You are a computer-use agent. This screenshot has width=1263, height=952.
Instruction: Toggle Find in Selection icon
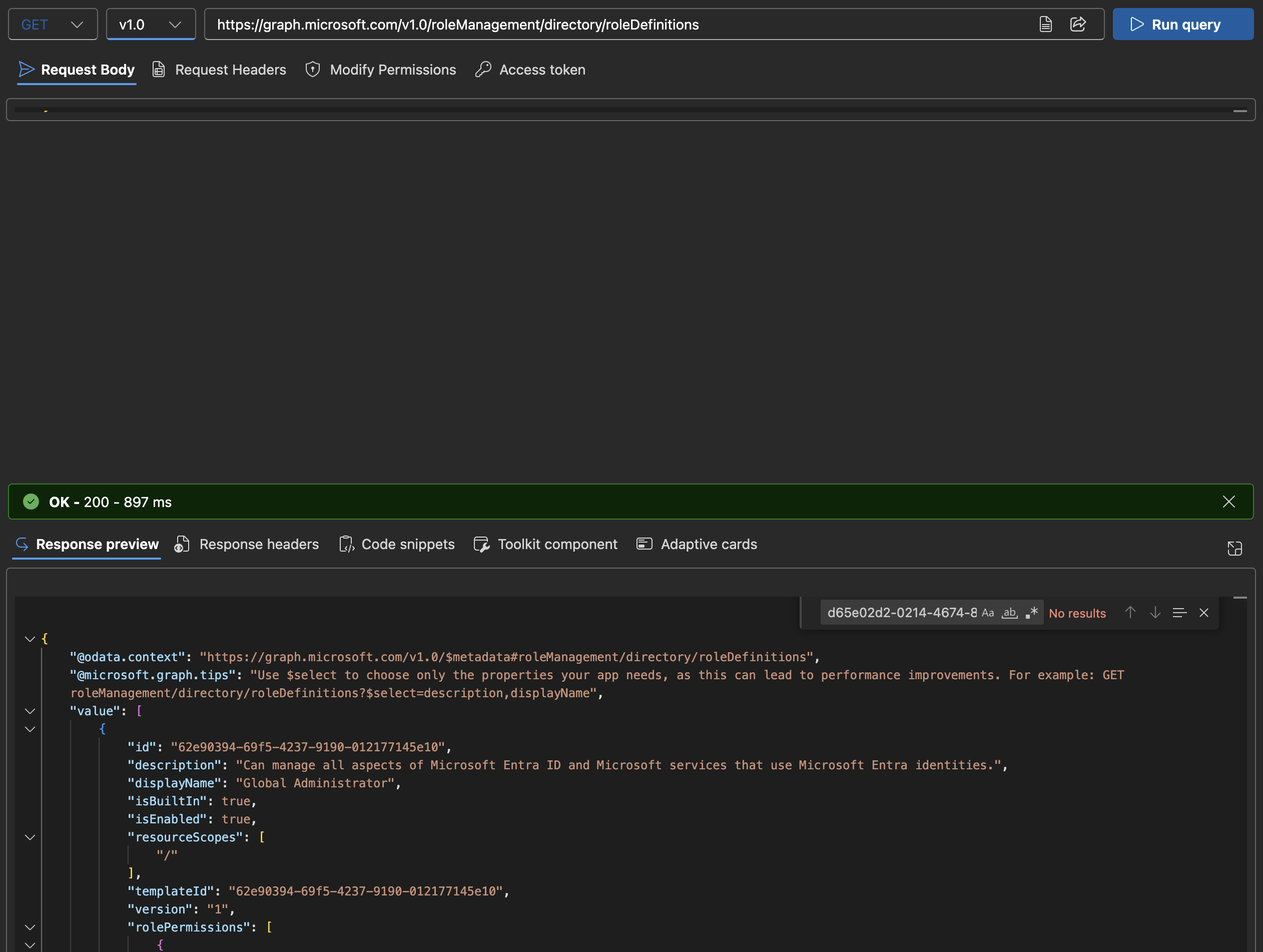(x=1179, y=613)
